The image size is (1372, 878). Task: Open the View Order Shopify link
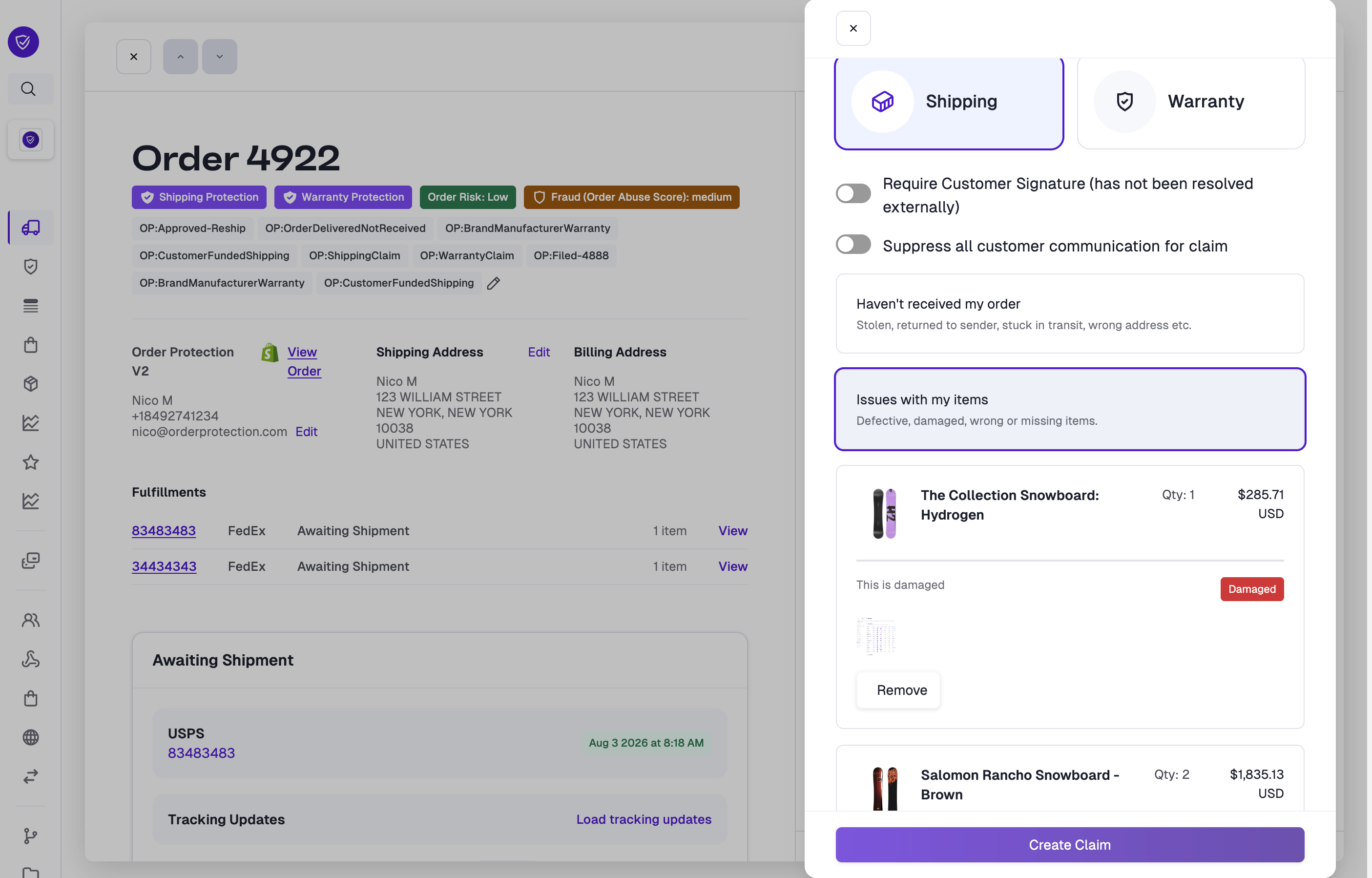point(304,361)
